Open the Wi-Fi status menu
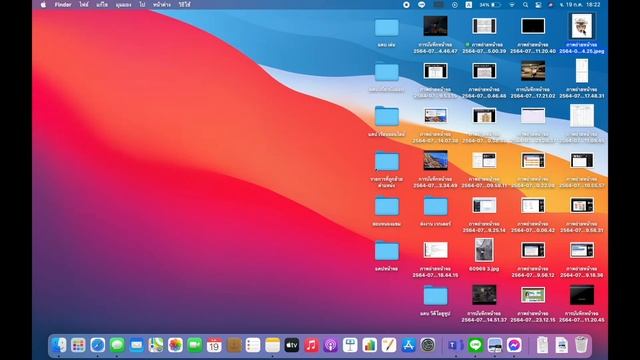Screen dimensions: 640x360 click(512, 4)
